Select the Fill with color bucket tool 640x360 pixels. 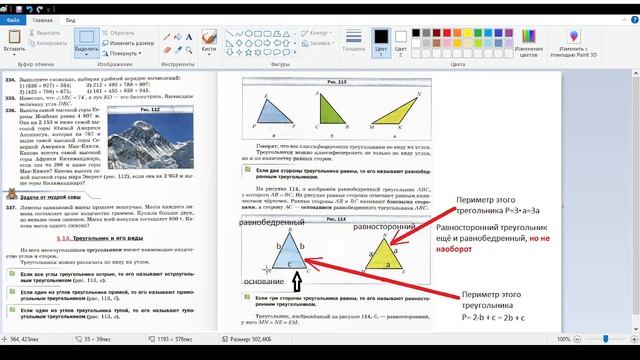pyautogui.click(x=178, y=37)
